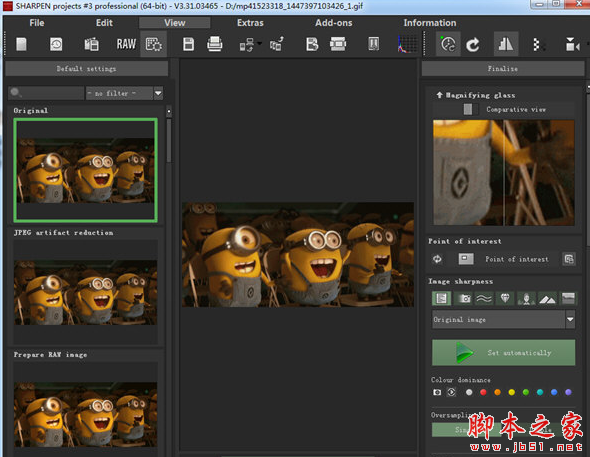Select the blue colour dominance dot
This screenshot has width=590, height=457.
[x=554, y=392]
